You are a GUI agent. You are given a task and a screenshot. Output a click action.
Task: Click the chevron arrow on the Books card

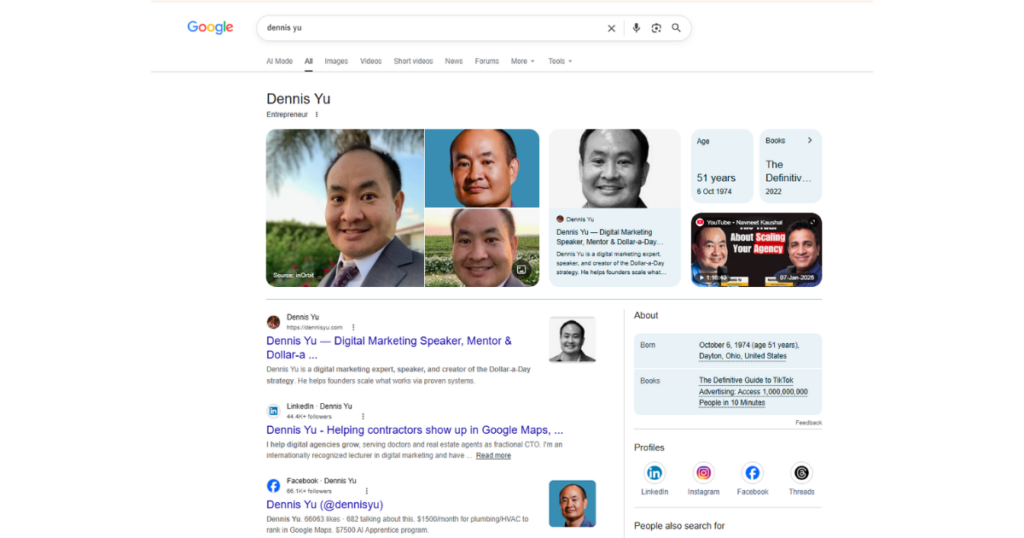tap(810, 140)
